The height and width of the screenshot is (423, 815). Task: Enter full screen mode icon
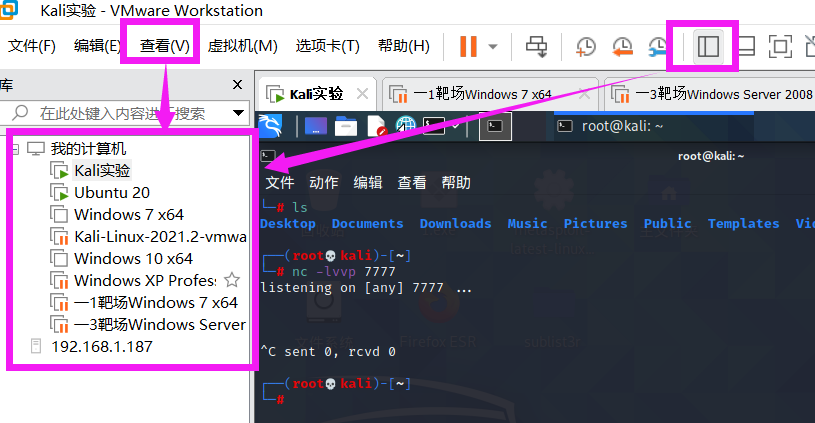pos(780,47)
